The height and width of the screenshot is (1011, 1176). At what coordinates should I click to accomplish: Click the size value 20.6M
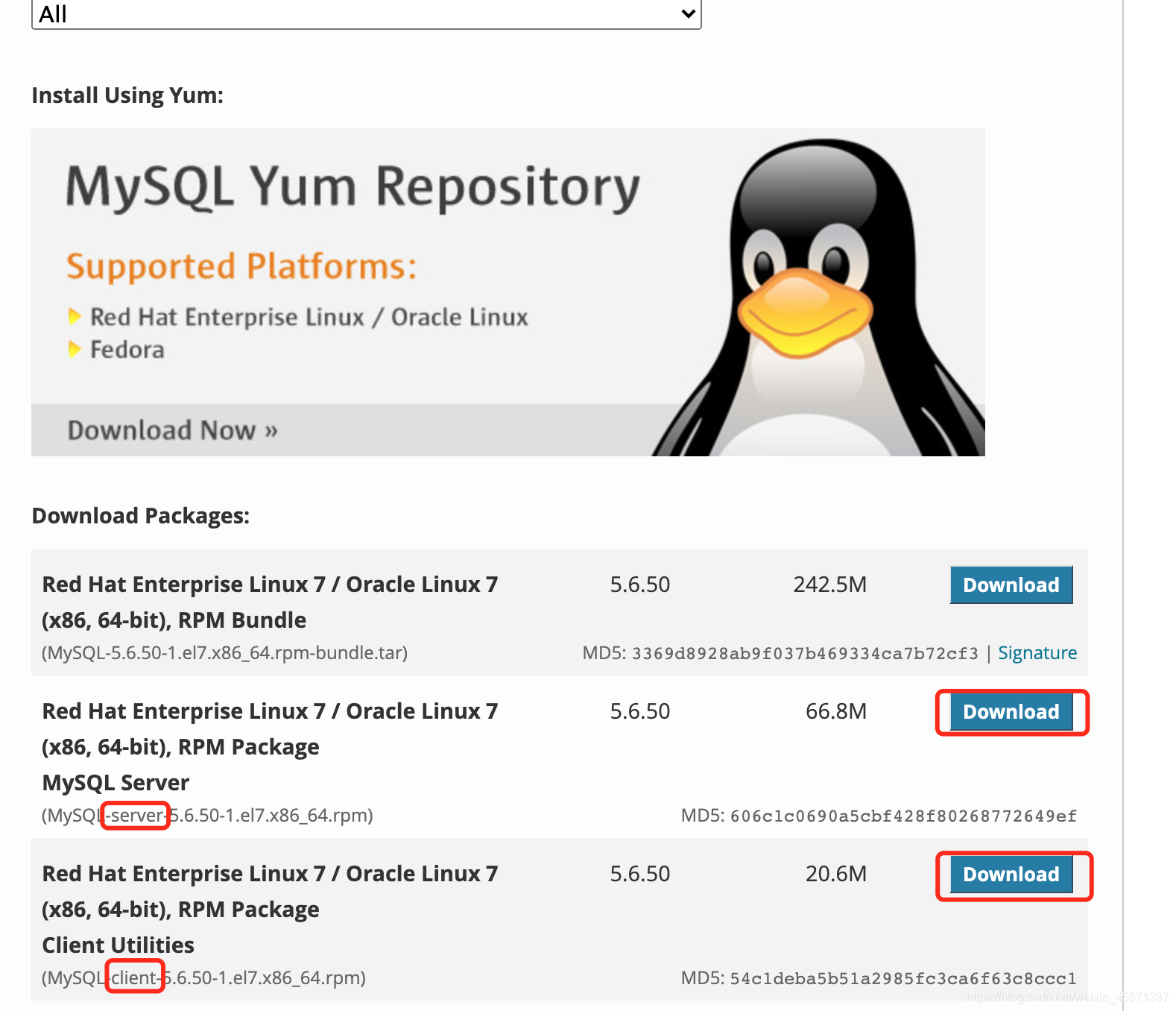pos(835,874)
